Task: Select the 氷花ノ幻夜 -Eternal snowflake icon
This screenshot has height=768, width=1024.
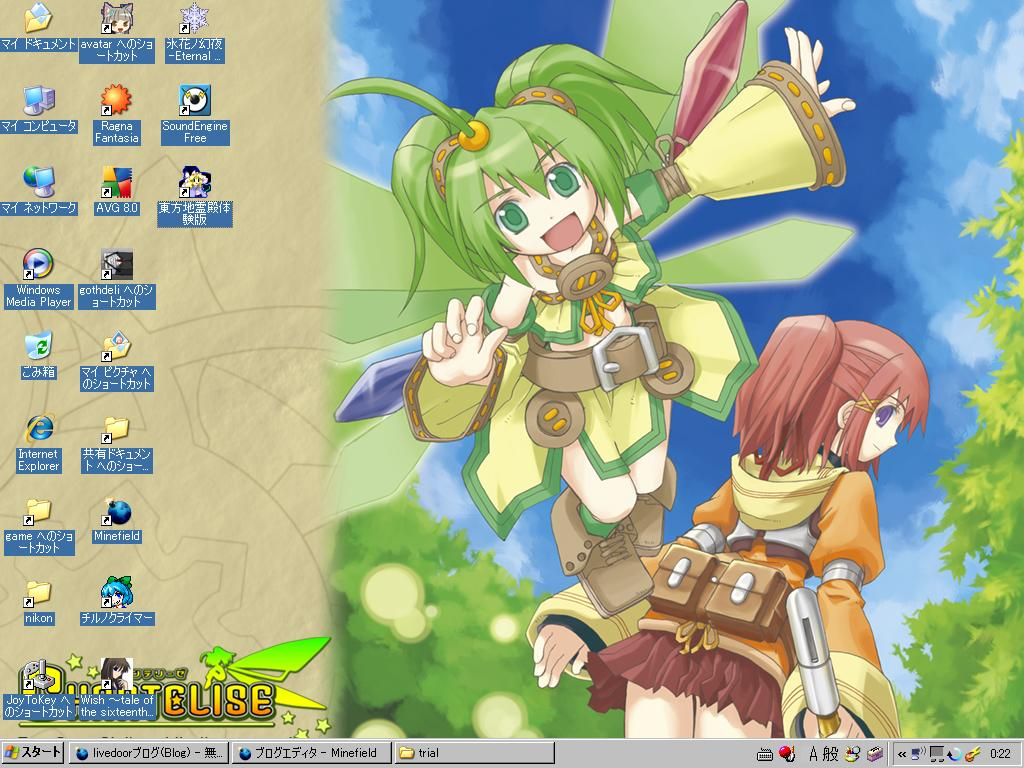Action: pyautogui.click(x=194, y=18)
